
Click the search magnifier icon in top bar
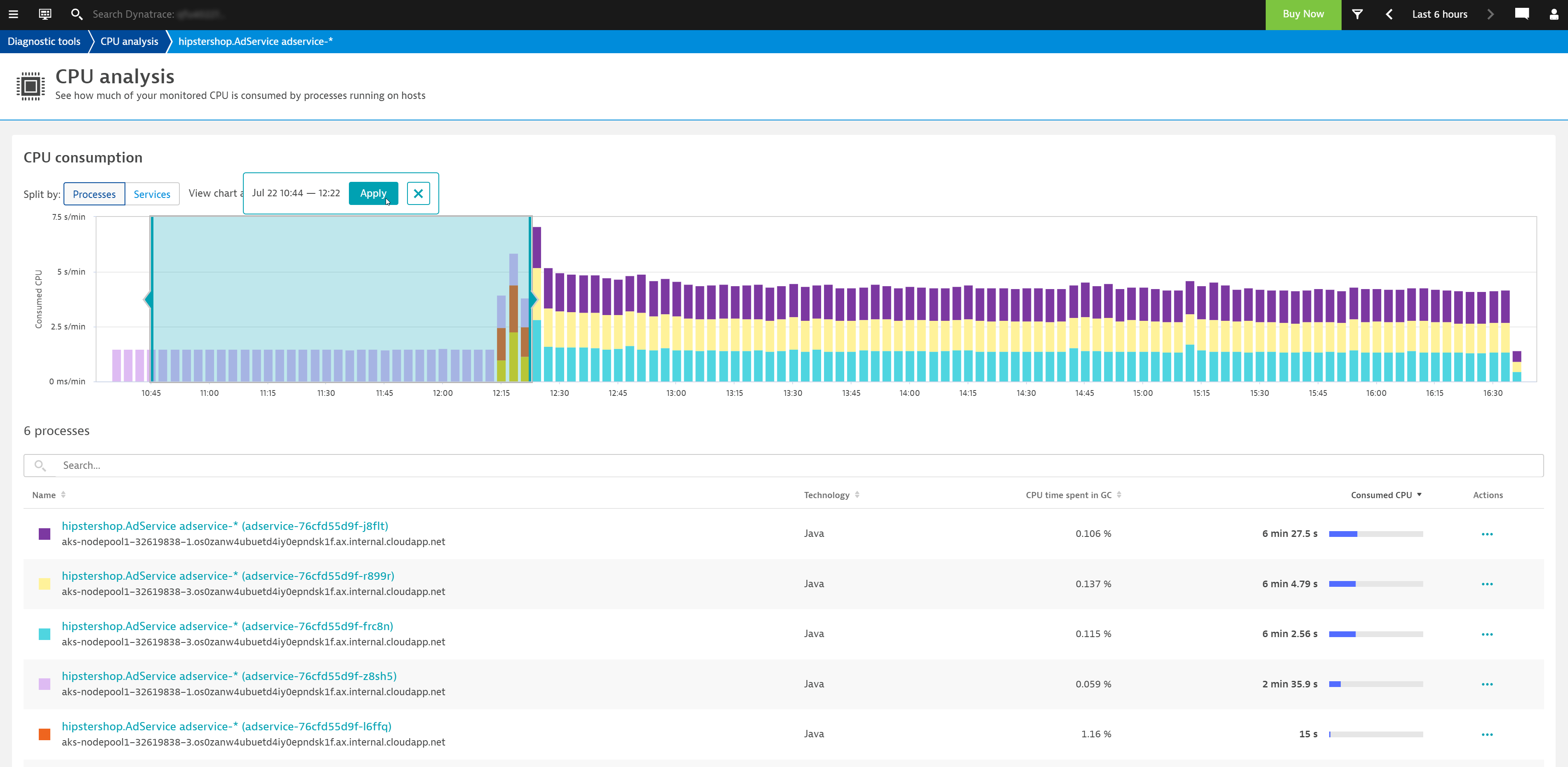(77, 14)
